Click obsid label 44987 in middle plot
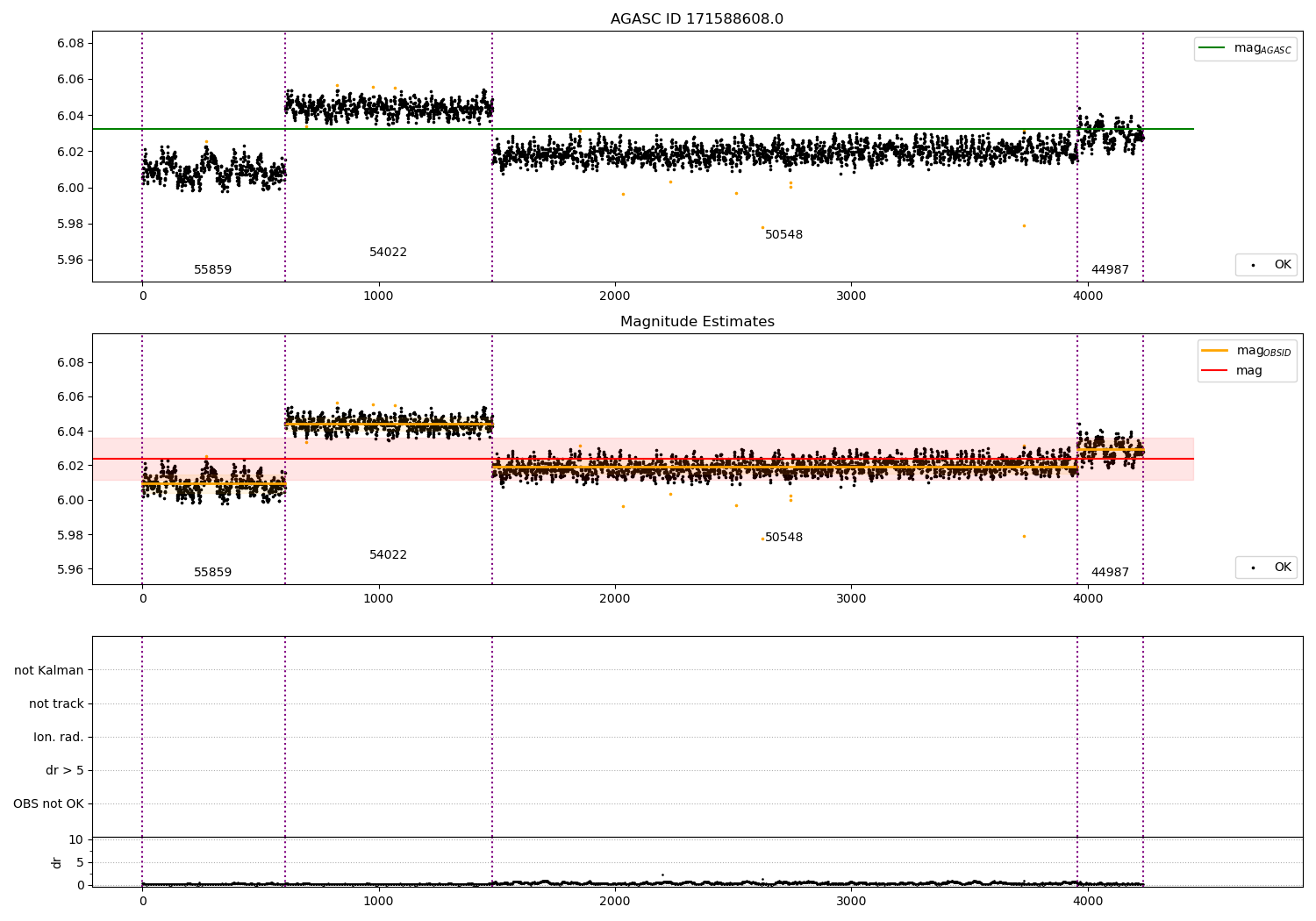1316x921 pixels. click(x=1110, y=572)
